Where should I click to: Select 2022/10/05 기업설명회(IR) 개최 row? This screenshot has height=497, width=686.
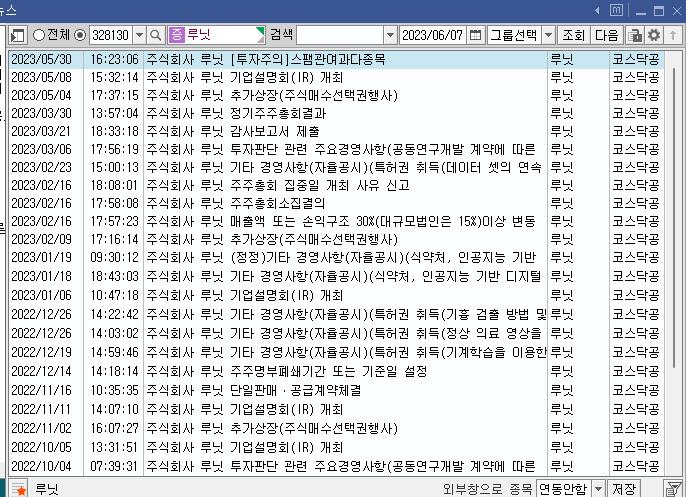[336, 448]
